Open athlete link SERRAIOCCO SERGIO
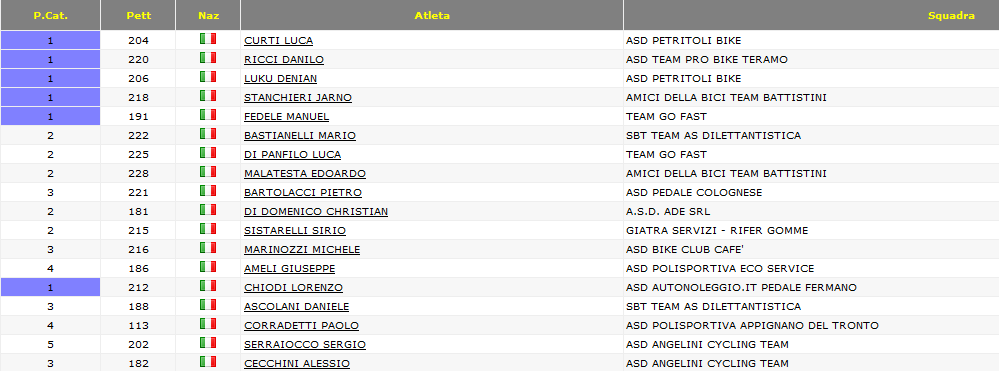999x371 pixels. coord(305,345)
